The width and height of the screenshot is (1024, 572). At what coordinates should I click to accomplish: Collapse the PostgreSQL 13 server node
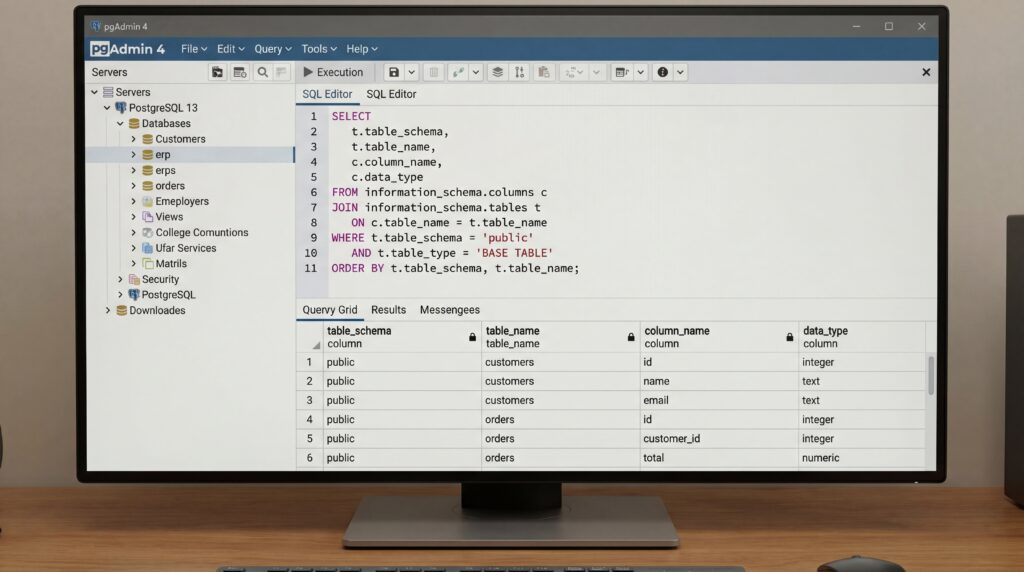(x=107, y=108)
